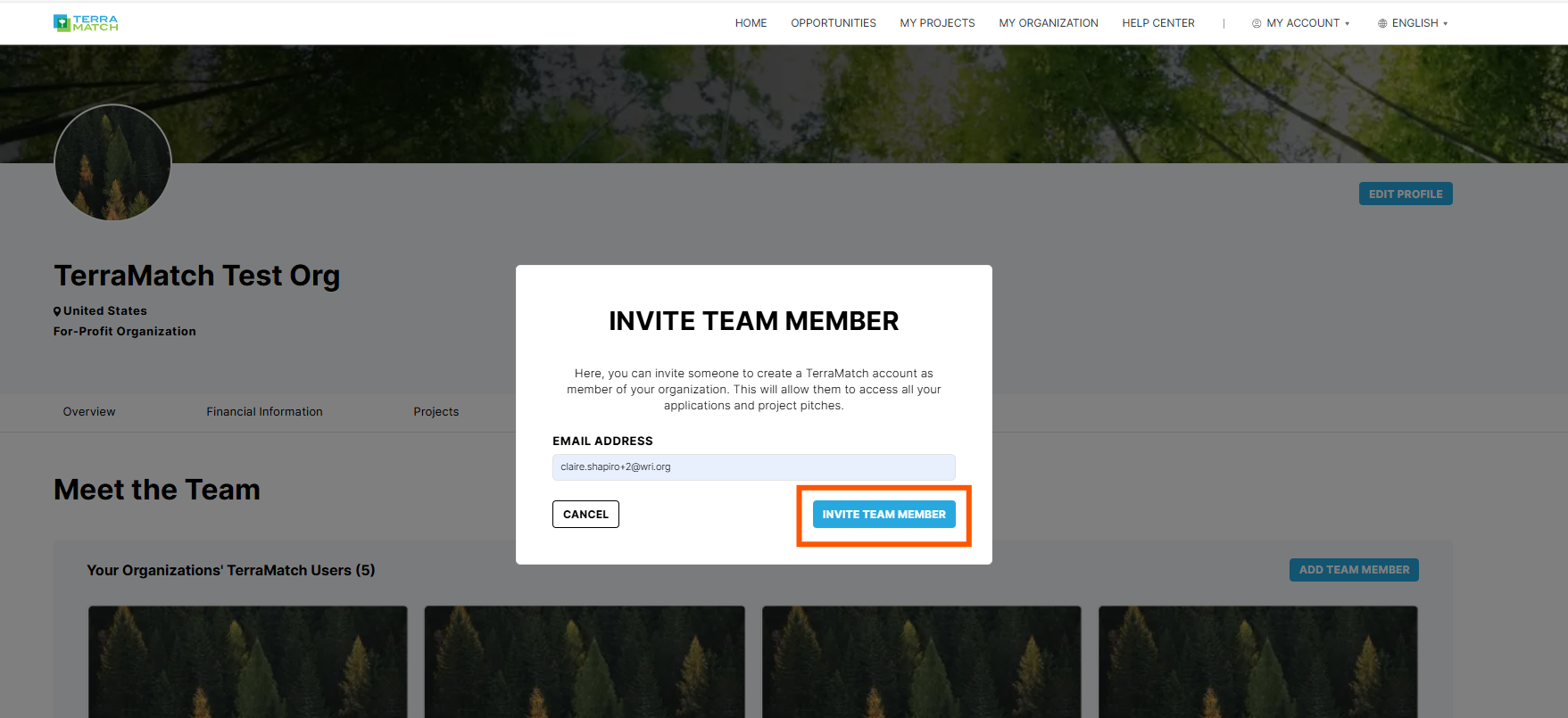Open the Home menu item
The image size is (1568, 718).
(x=751, y=23)
